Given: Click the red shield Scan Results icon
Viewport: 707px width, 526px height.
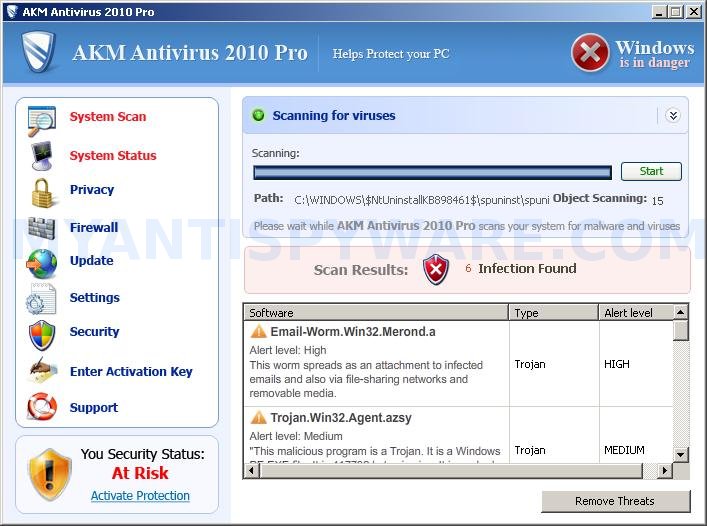Looking at the screenshot, I should (x=436, y=270).
